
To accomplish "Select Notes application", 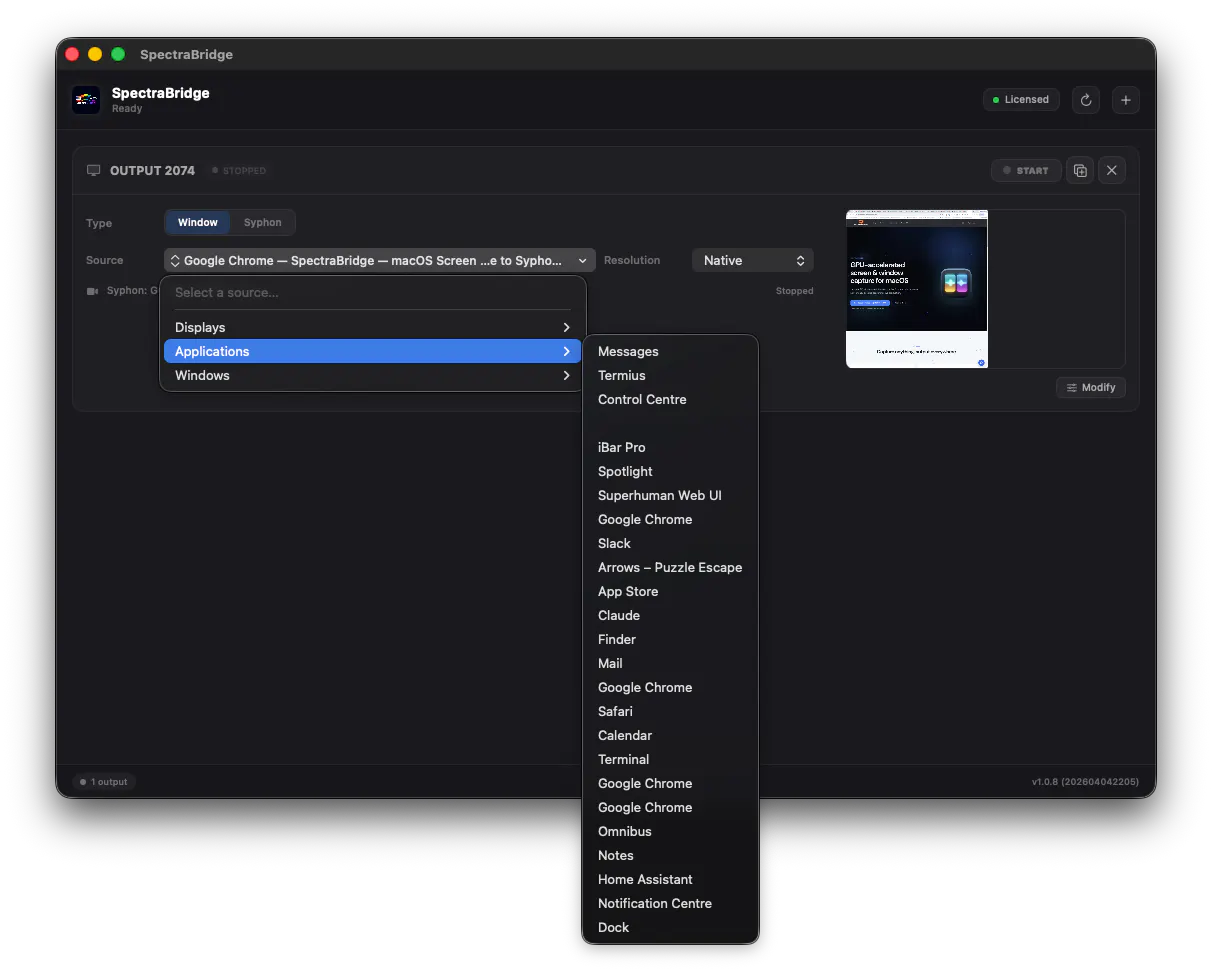I will pyautogui.click(x=670, y=855).
